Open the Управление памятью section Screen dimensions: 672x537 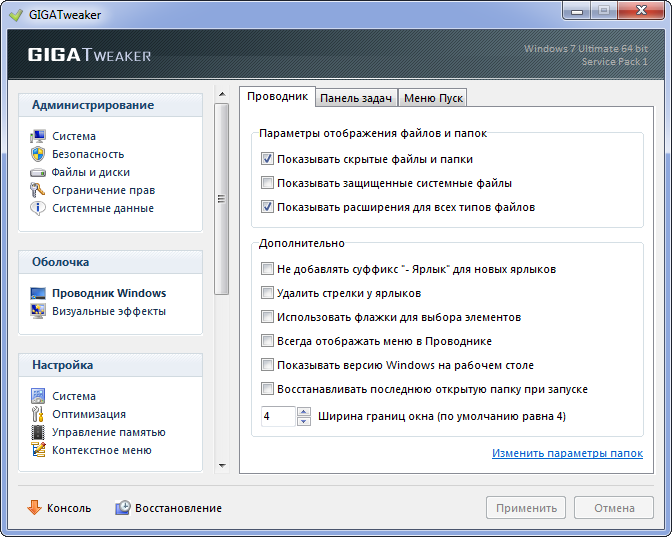tap(108, 432)
